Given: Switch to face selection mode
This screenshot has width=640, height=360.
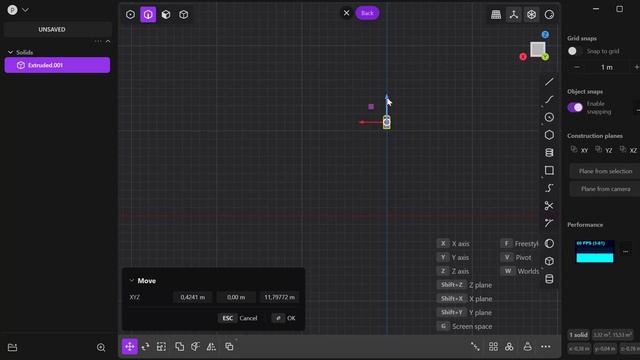Looking at the screenshot, I should point(166,15).
